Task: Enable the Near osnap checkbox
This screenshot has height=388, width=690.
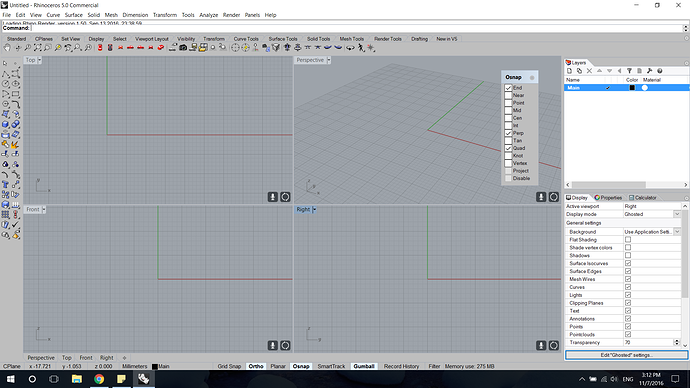Action: coord(508,95)
